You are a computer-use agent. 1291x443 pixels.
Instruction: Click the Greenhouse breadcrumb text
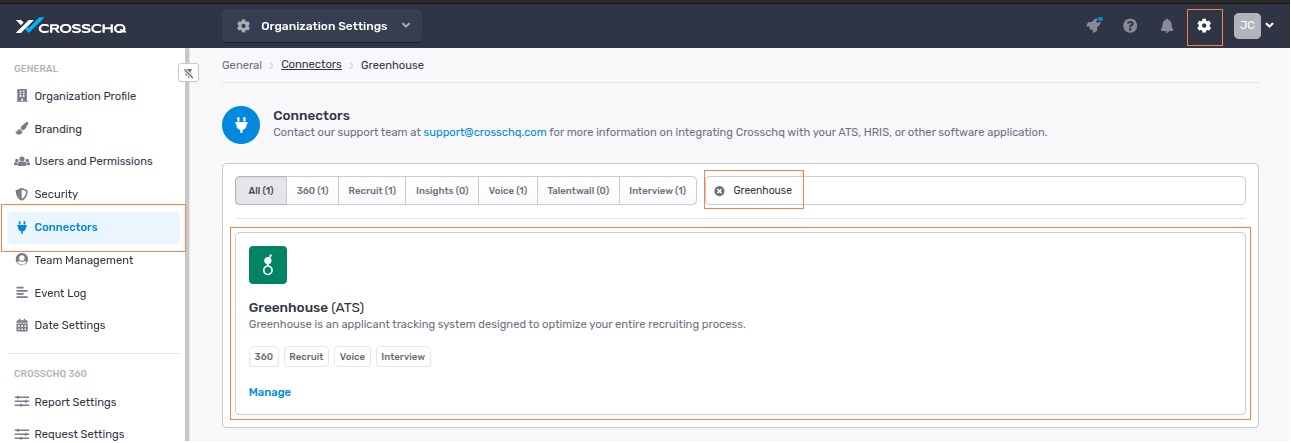point(392,65)
